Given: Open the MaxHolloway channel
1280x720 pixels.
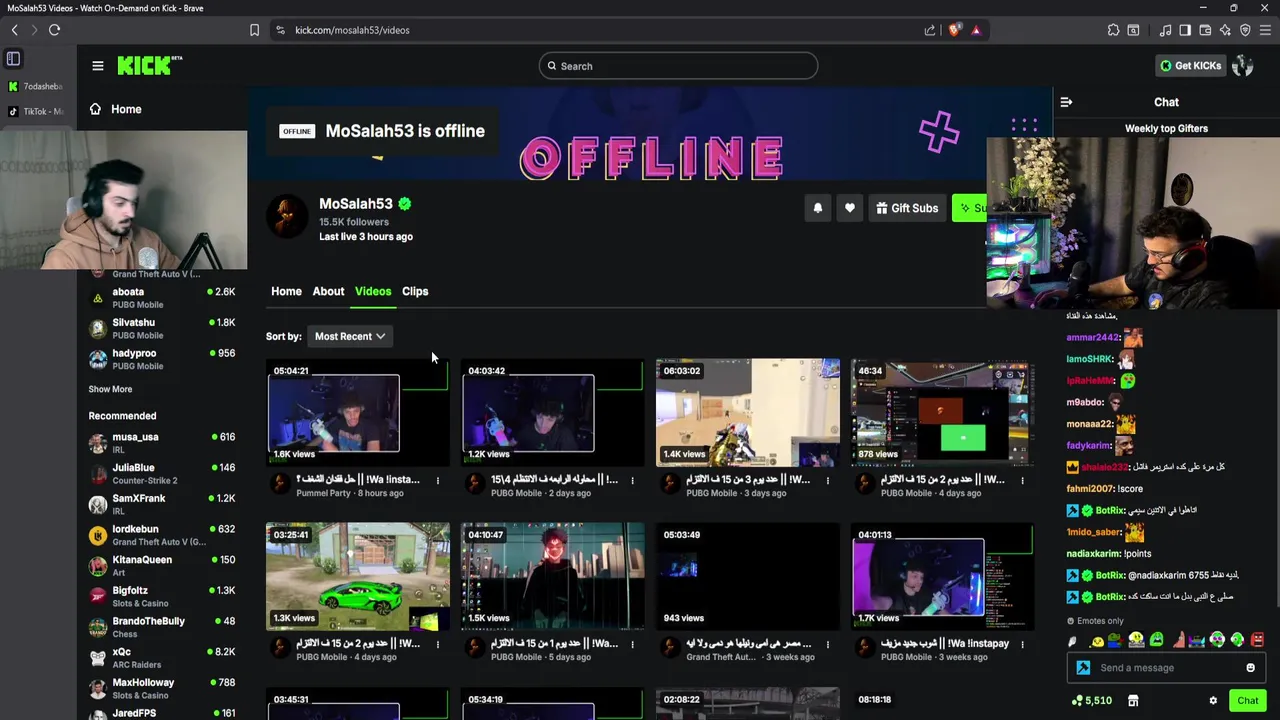Looking at the screenshot, I should click(x=162, y=688).
